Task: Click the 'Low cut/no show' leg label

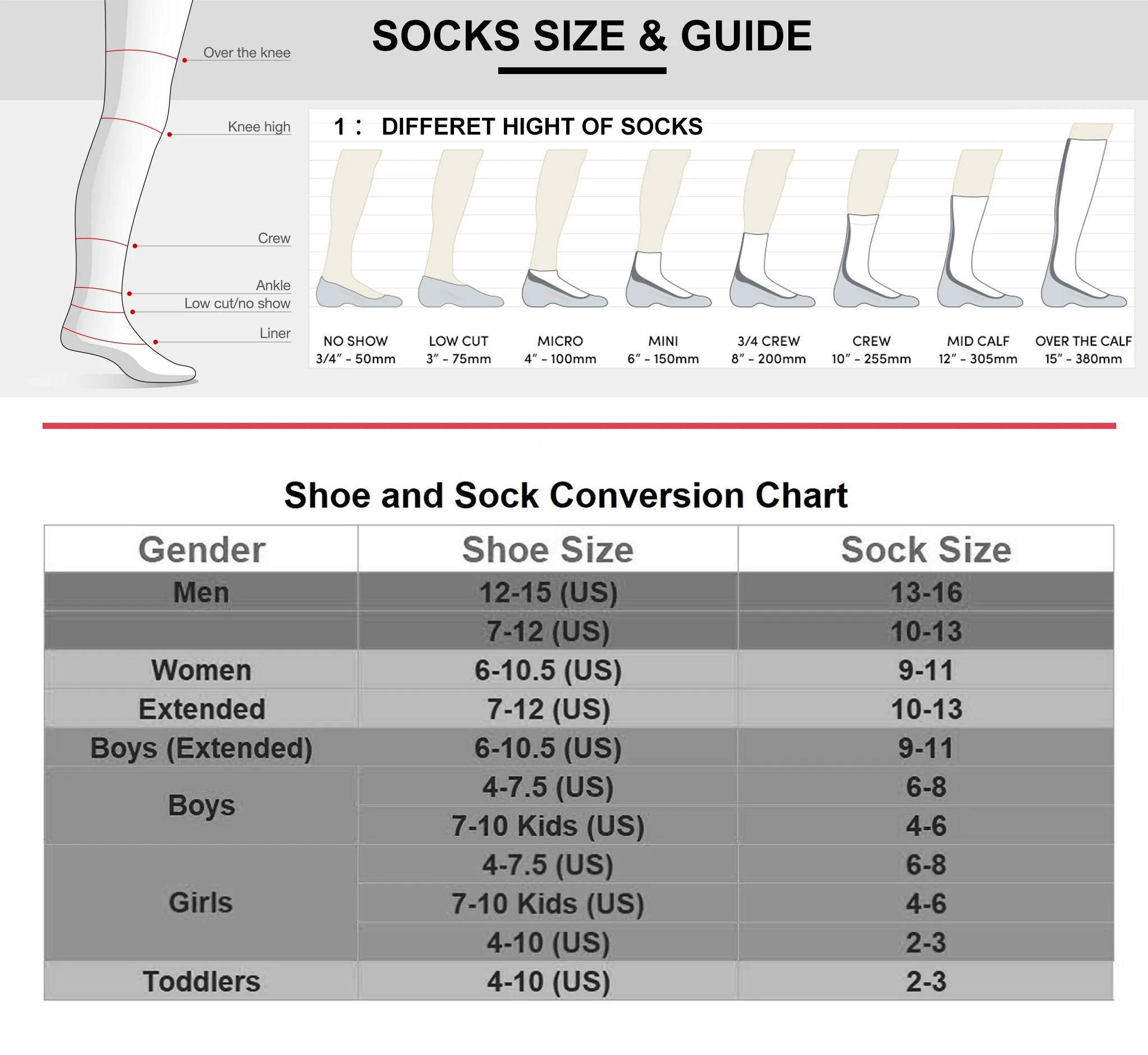Action: (x=237, y=304)
